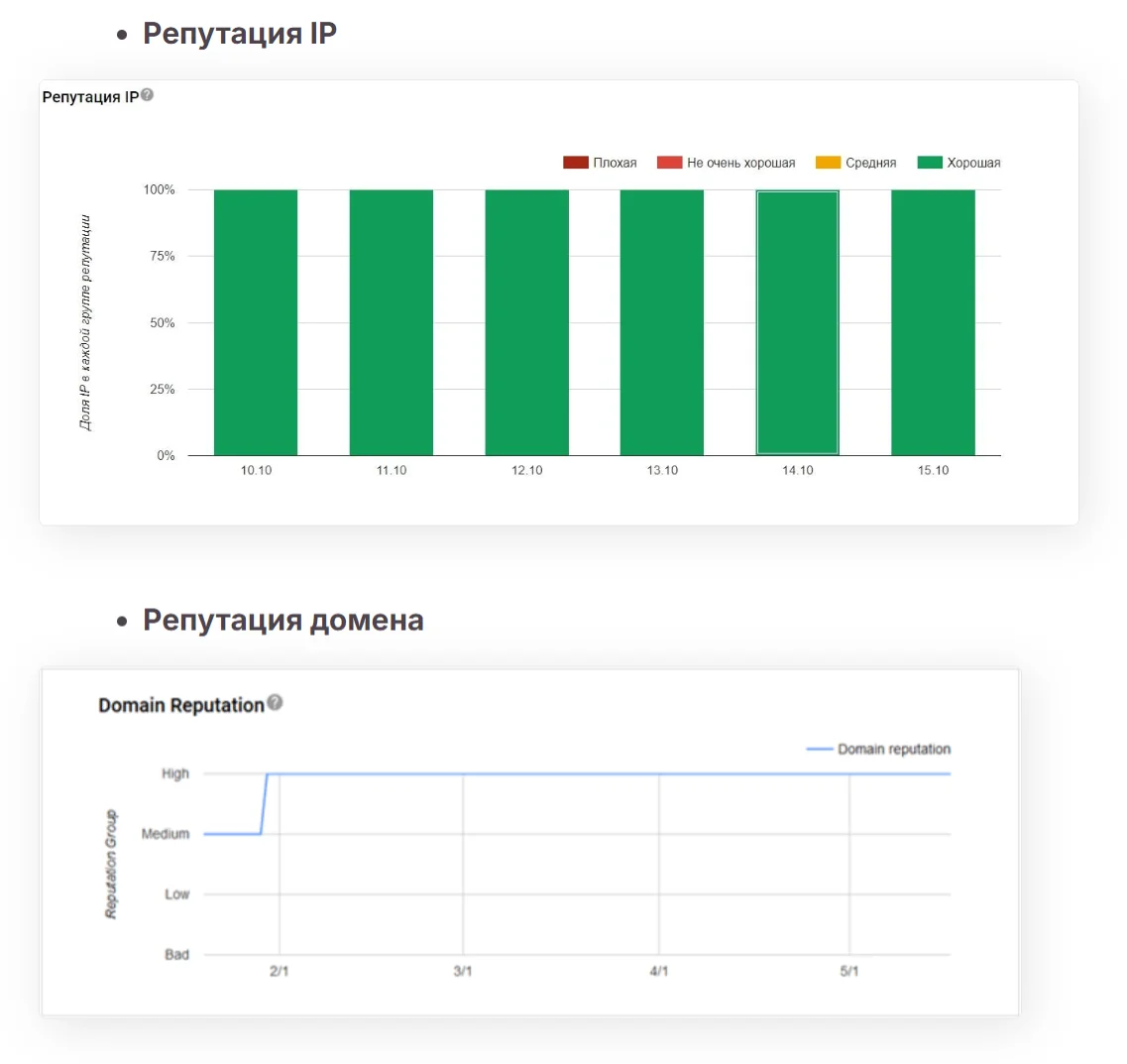1127x1064 pixels.
Task: Click the red Не очень хорошая swatch
Action: coord(669,163)
